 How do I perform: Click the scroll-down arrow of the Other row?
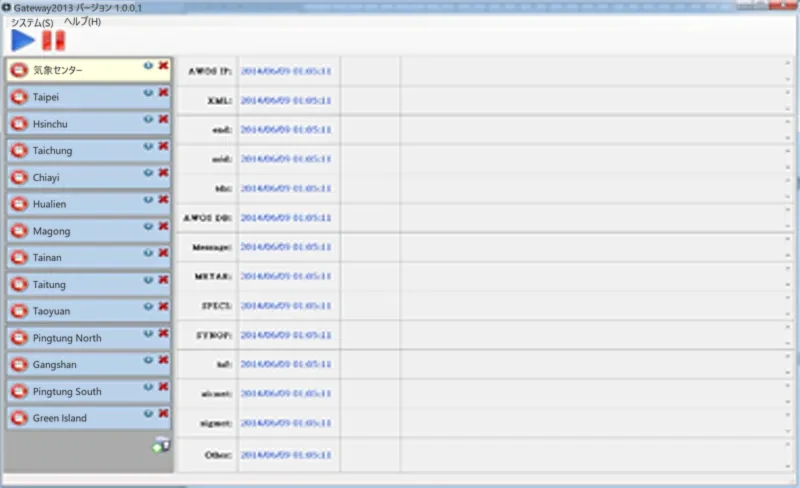(x=788, y=465)
